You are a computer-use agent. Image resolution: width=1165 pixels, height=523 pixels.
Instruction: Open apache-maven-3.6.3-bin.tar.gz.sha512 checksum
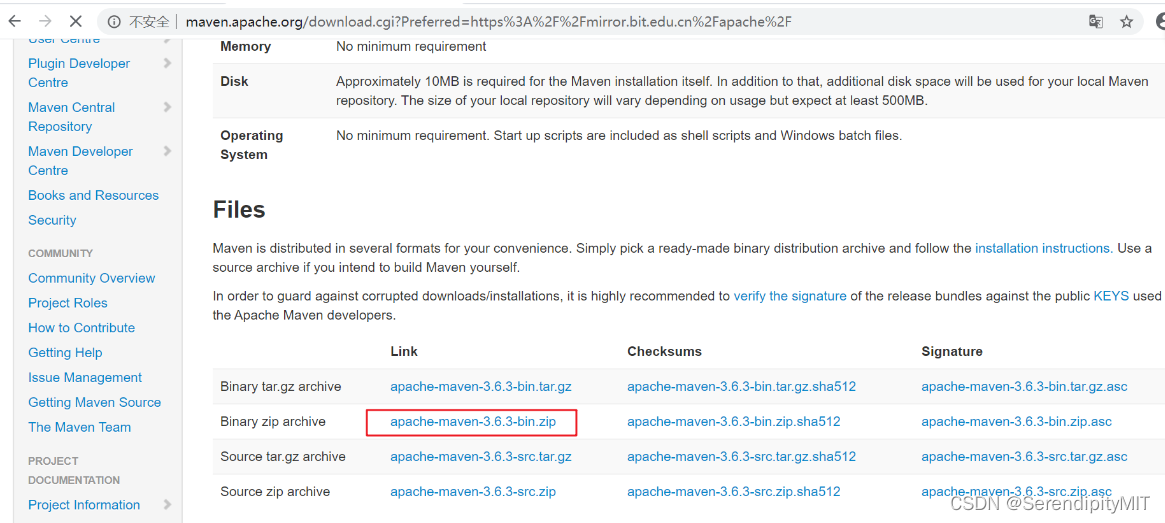pos(741,387)
